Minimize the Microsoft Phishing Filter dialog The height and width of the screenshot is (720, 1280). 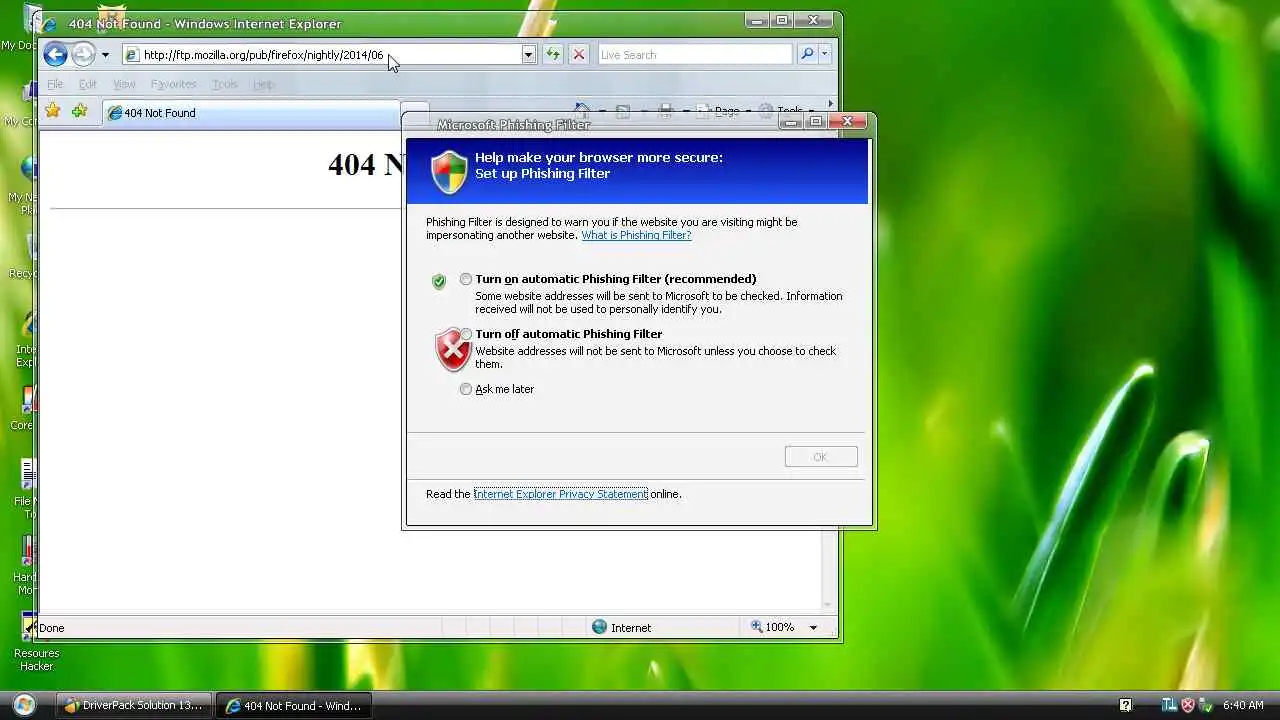(790, 122)
